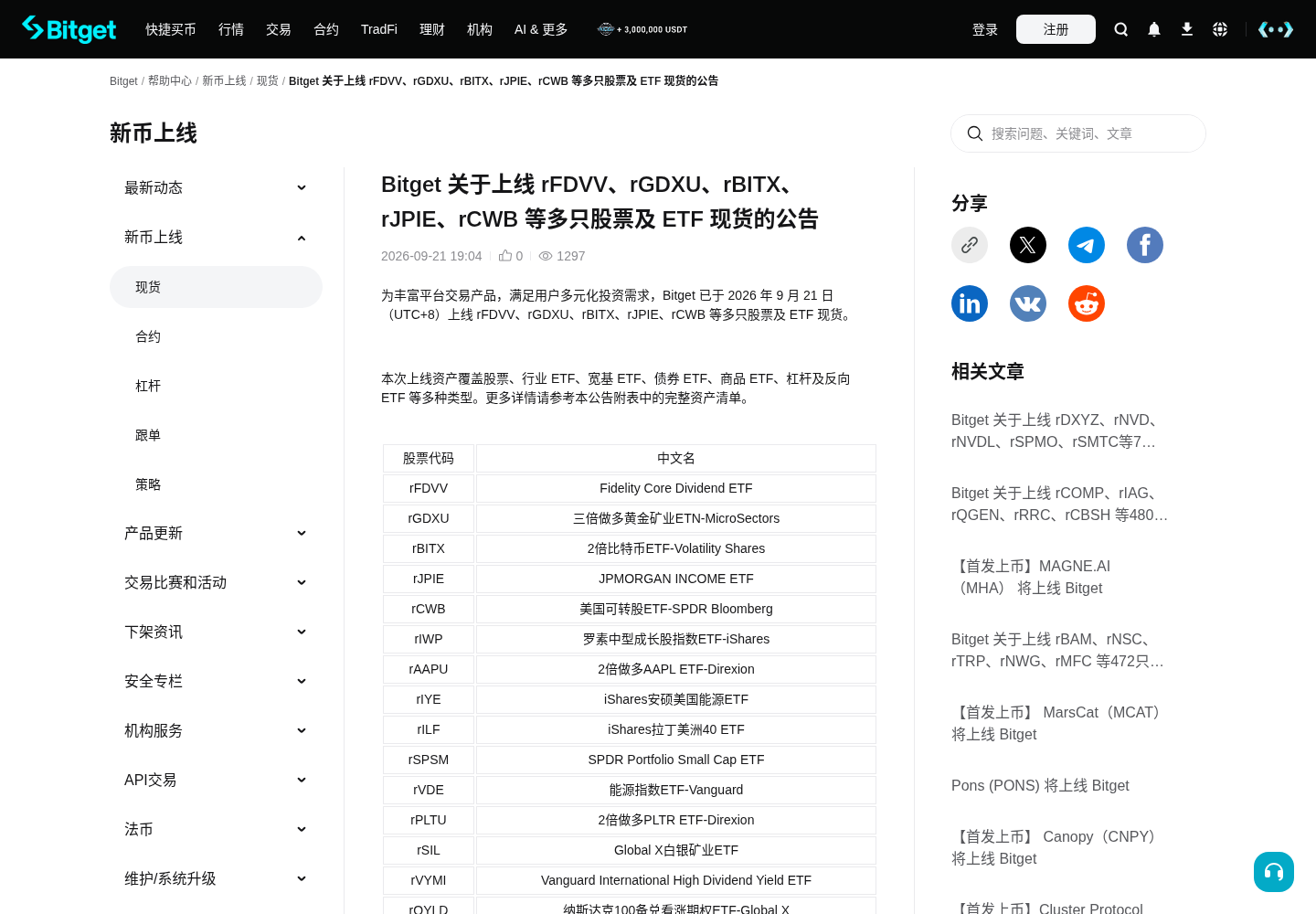Click the help center search field
The image size is (1316, 914).
pyautogui.click(x=1078, y=133)
